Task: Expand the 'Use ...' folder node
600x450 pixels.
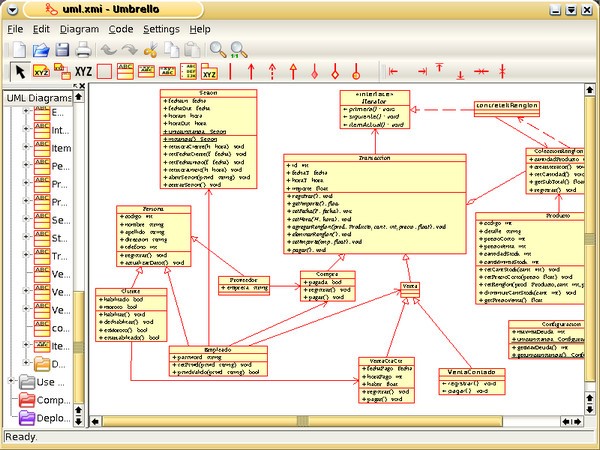Action: [x=11, y=380]
